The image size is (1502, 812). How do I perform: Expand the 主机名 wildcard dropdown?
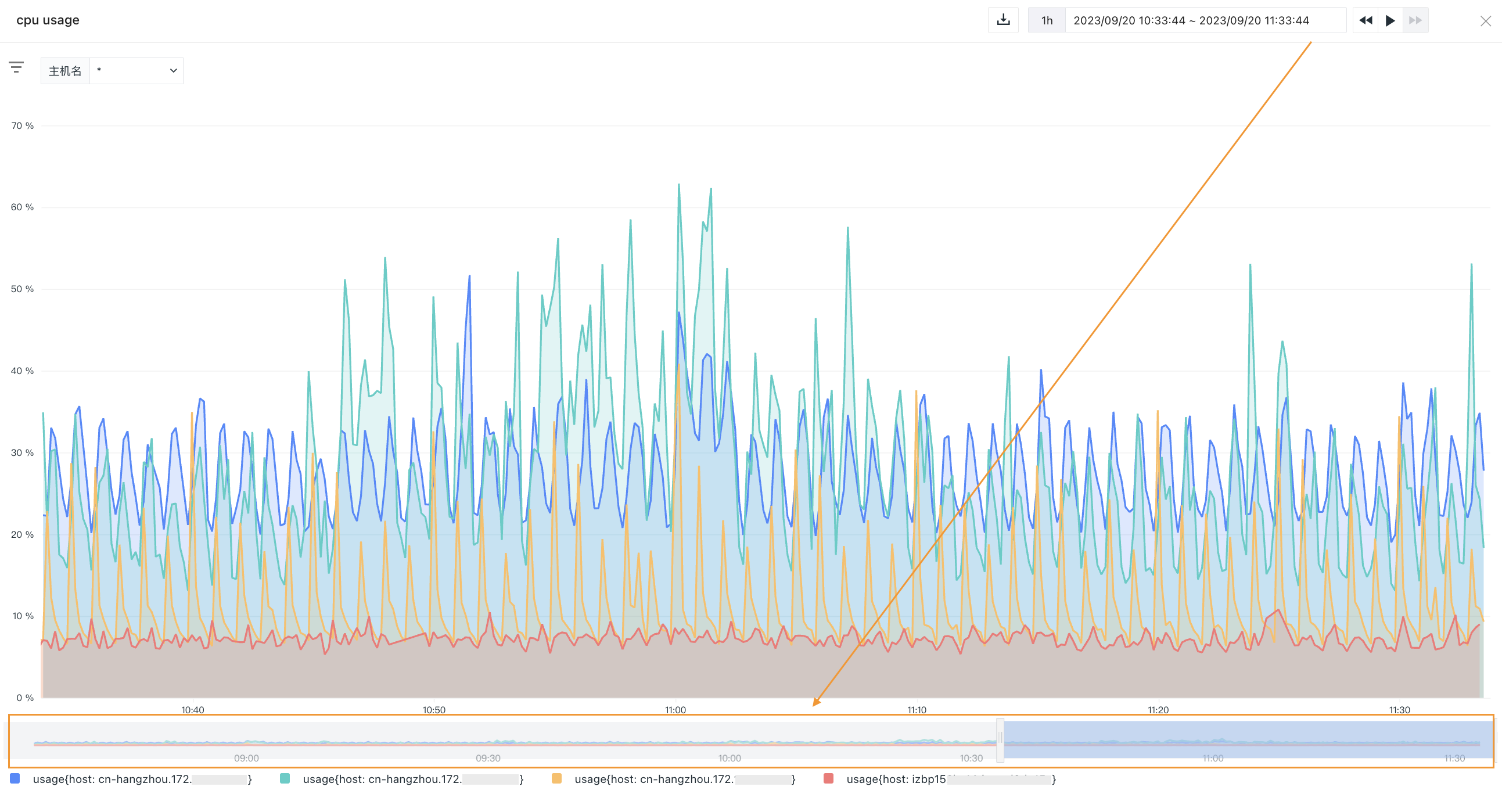pos(136,70)
